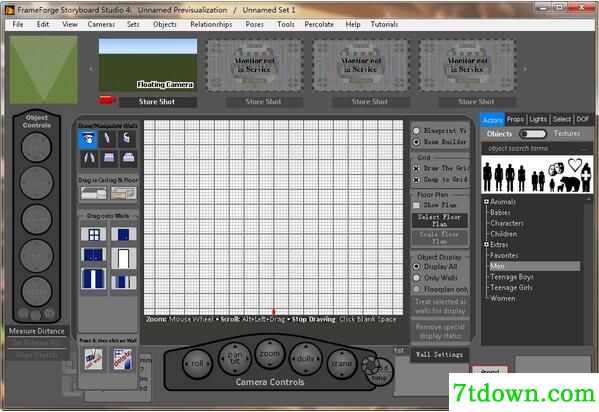599x412 pixels.
Task: Choose the middle wall tool in second row
Action: pos(108,158)
